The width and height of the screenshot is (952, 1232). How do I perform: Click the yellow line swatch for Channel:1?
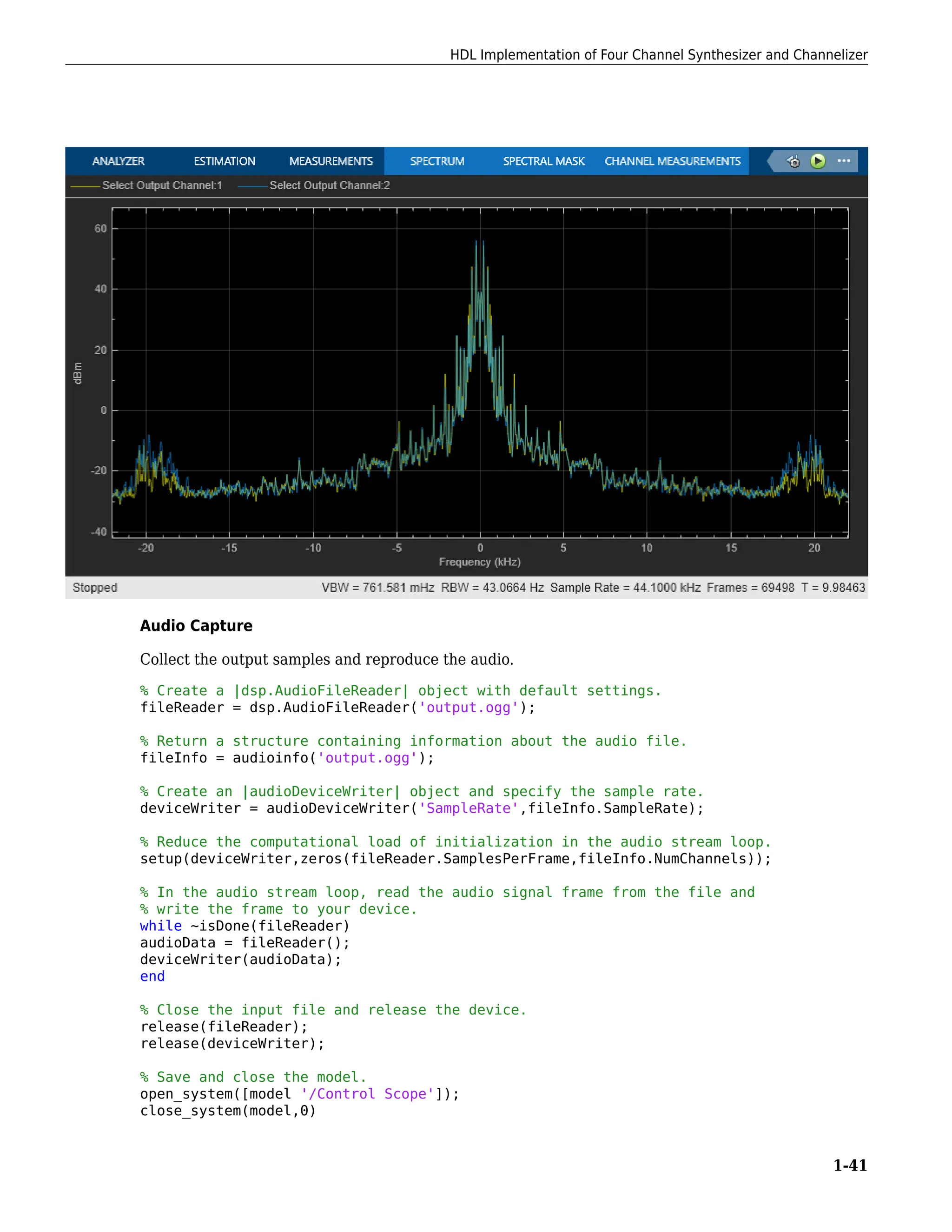coord(85,186)
